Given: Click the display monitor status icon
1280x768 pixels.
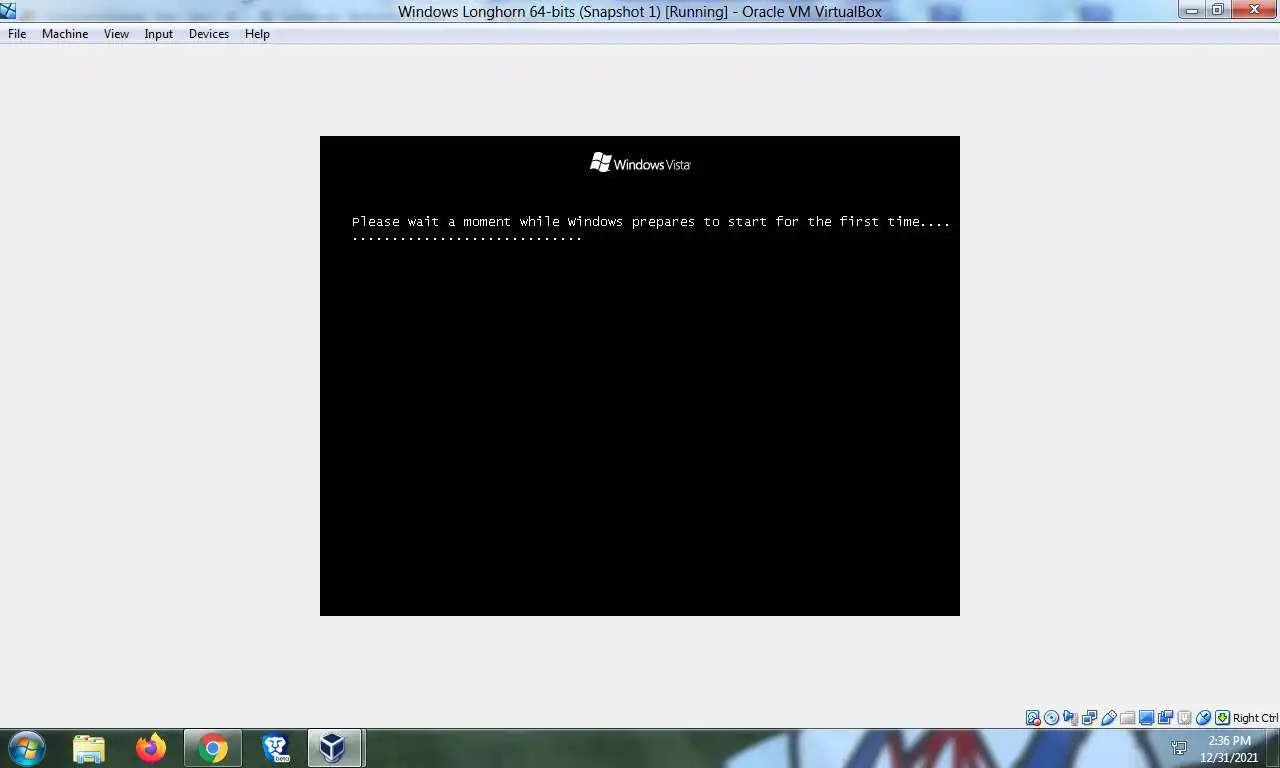Looking at the screenshot, I should 1146,718.
